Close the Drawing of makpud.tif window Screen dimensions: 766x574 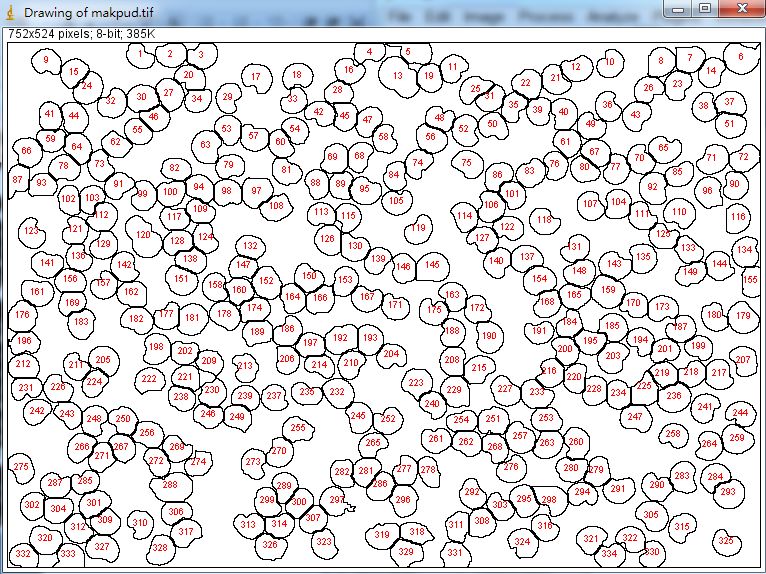pyautogui.click(x=741, y=8)
